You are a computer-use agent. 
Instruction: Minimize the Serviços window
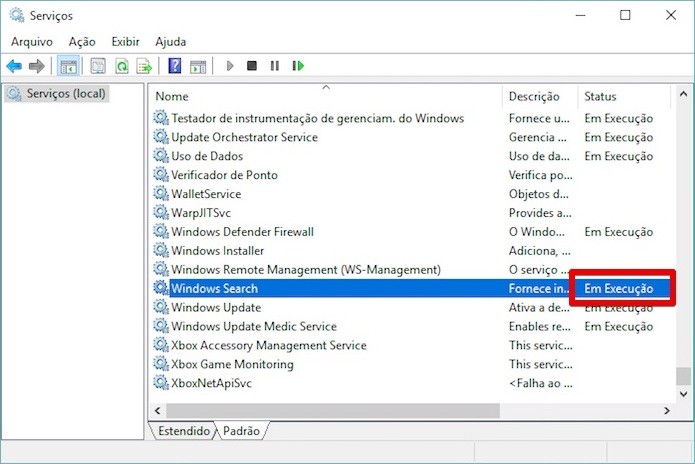[581, 16]
